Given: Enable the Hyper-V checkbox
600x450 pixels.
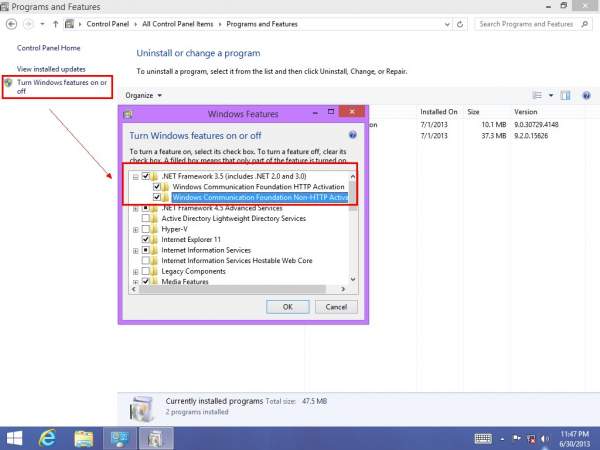Looking at the screenshot, I should pyautogui.click(x=145, y=229).
